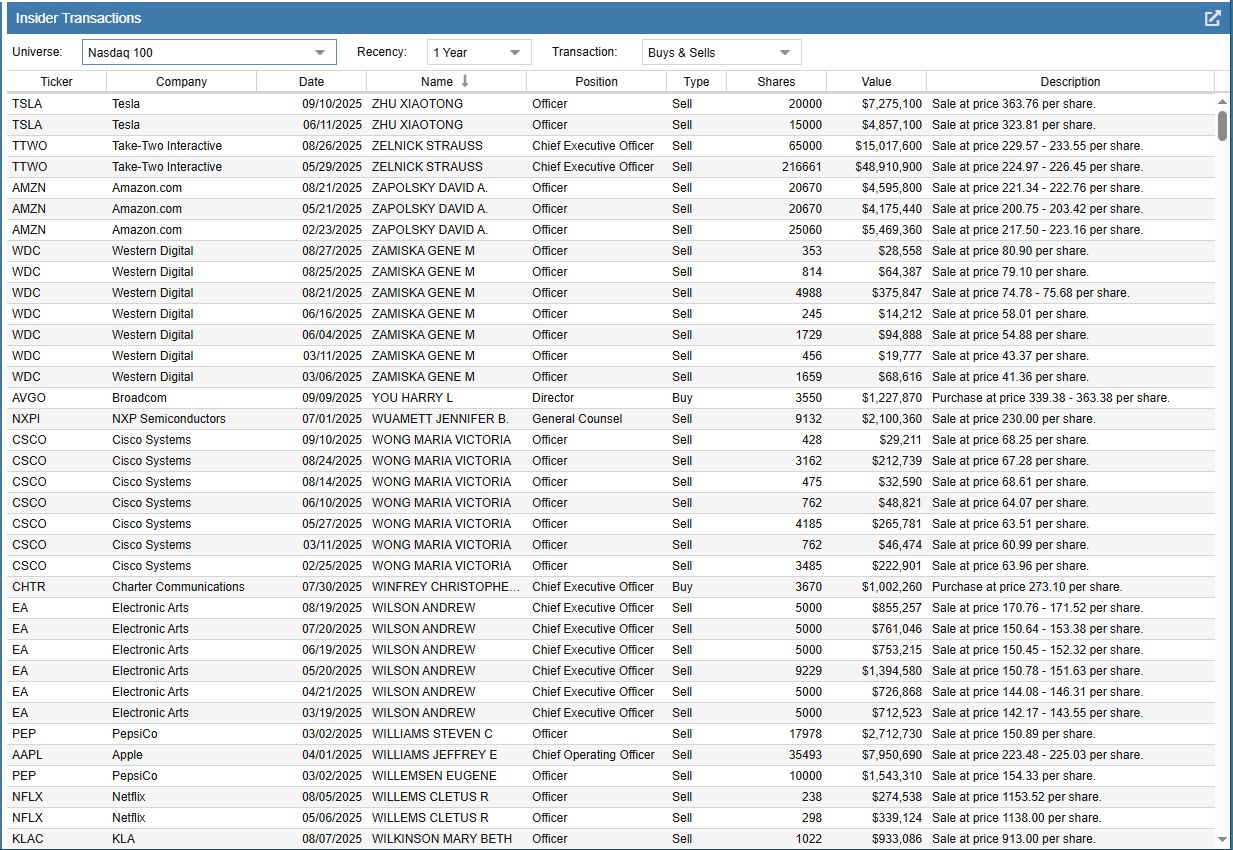Select the Cisco Systems row dated 05/27/2025
This screenshot has height=850, width=1233.
[611, 524]
